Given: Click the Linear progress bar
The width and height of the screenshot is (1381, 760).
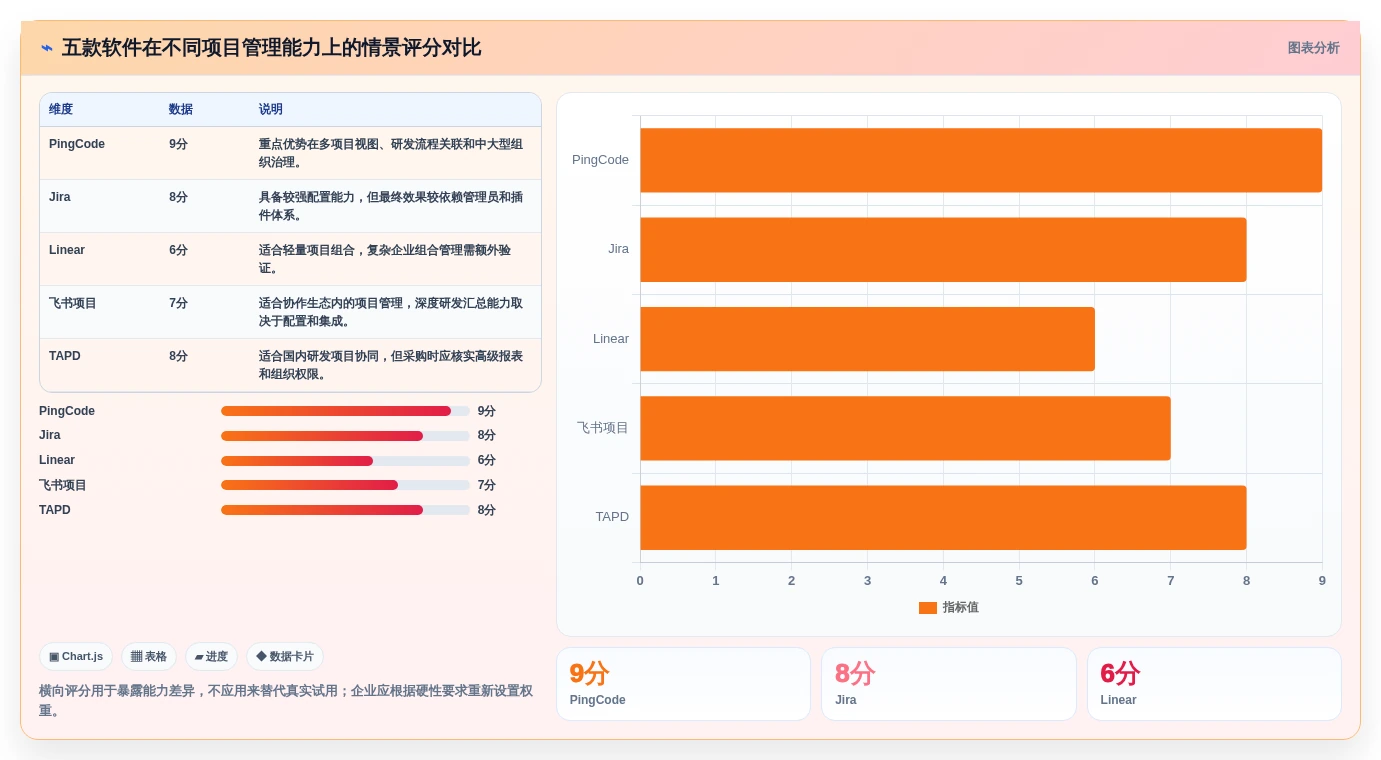Looking at the screenshot, I should [x=345, y=461].
